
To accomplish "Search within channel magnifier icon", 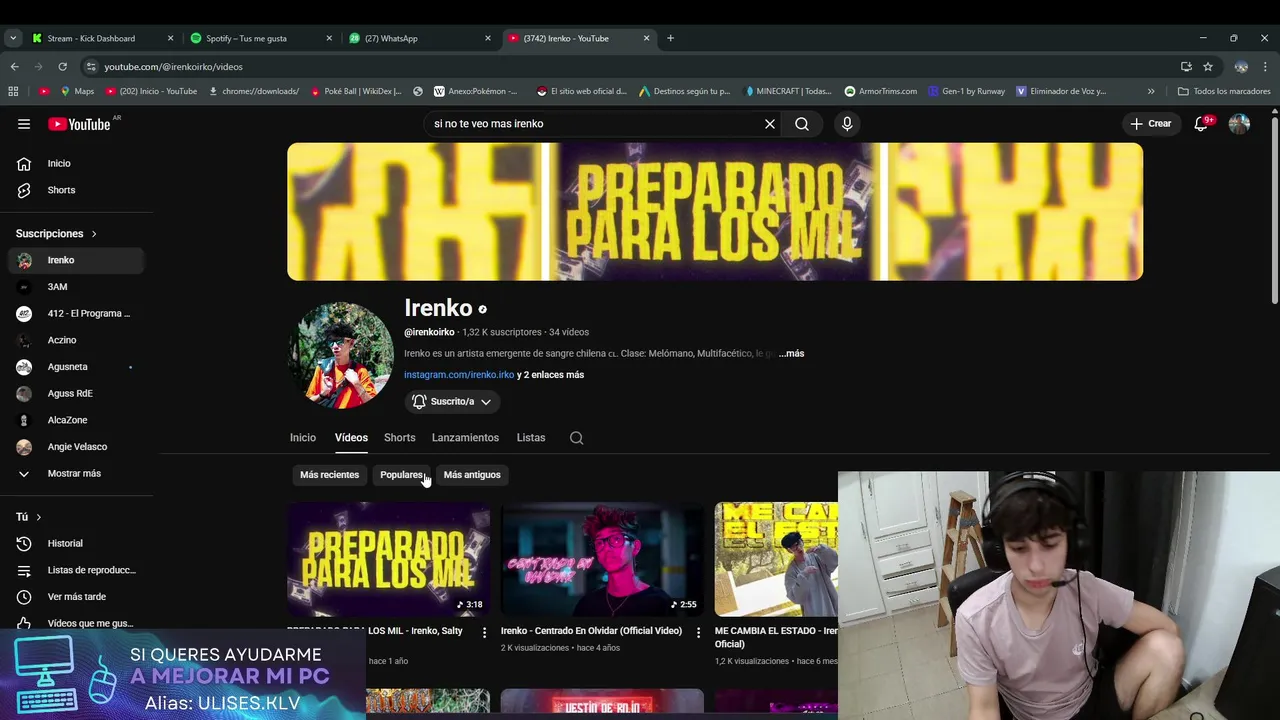I will click(577, 438).
